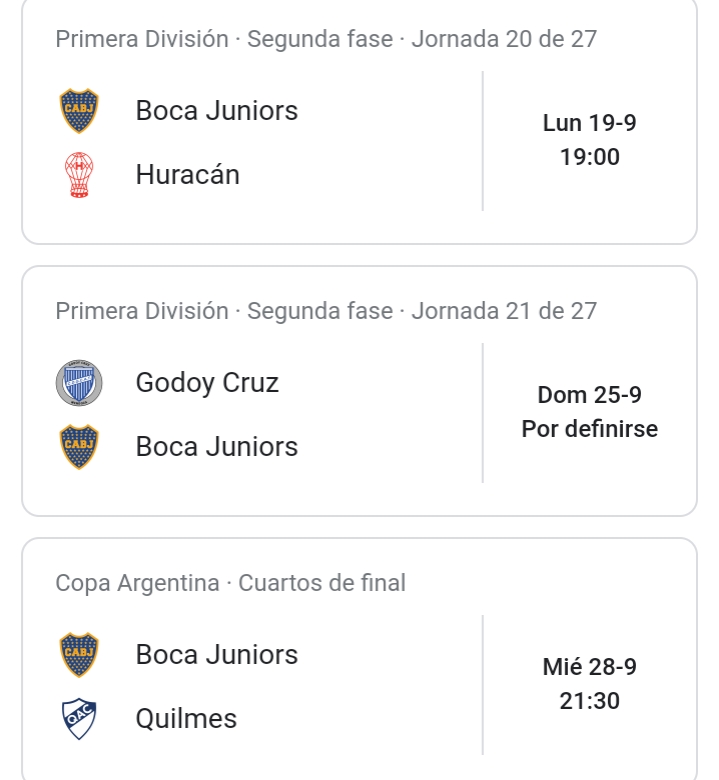Click the Godoy Cruz crest icon

click(x=79, y=383)
